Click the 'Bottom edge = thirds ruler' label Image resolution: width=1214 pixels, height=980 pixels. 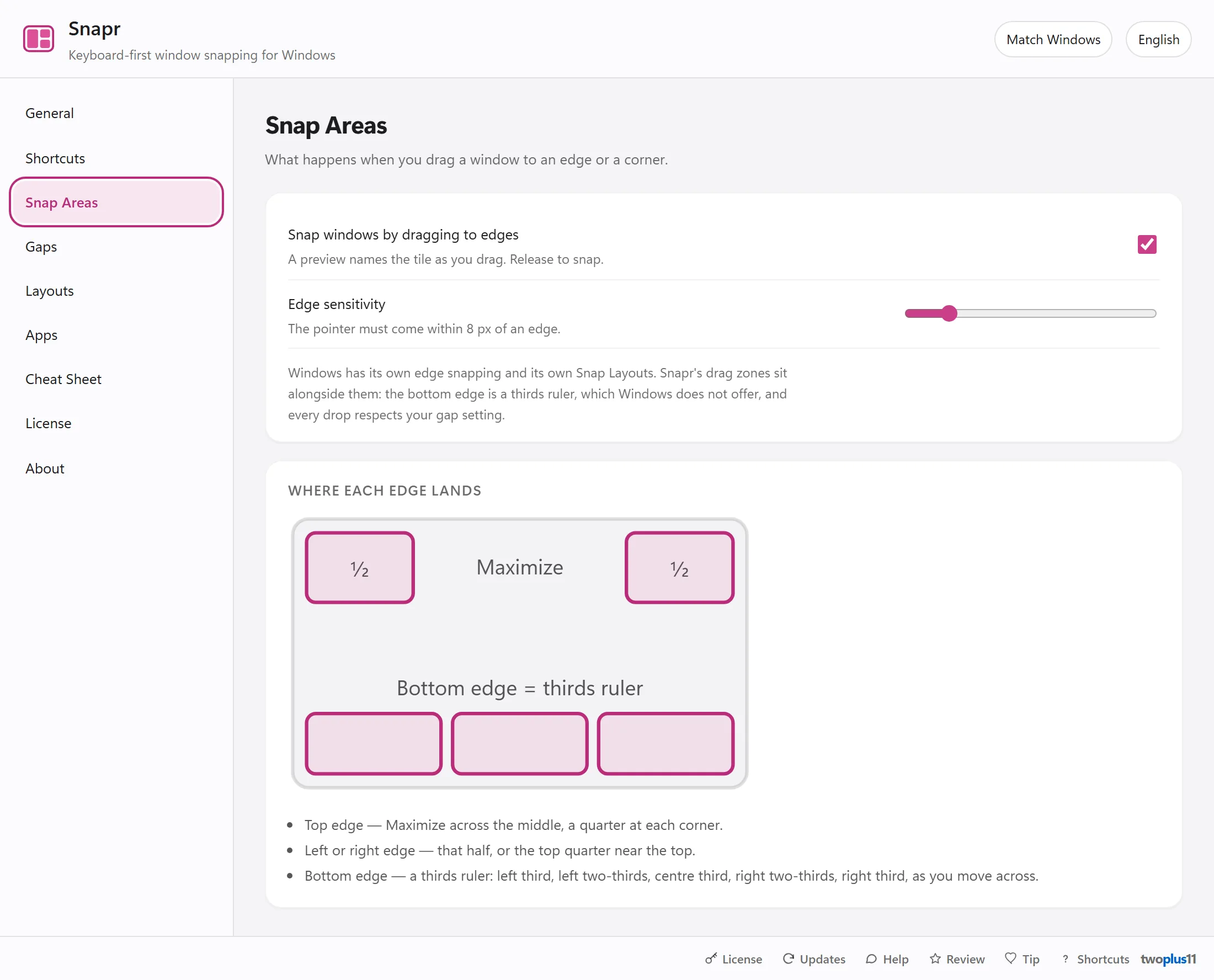[519, 688]
